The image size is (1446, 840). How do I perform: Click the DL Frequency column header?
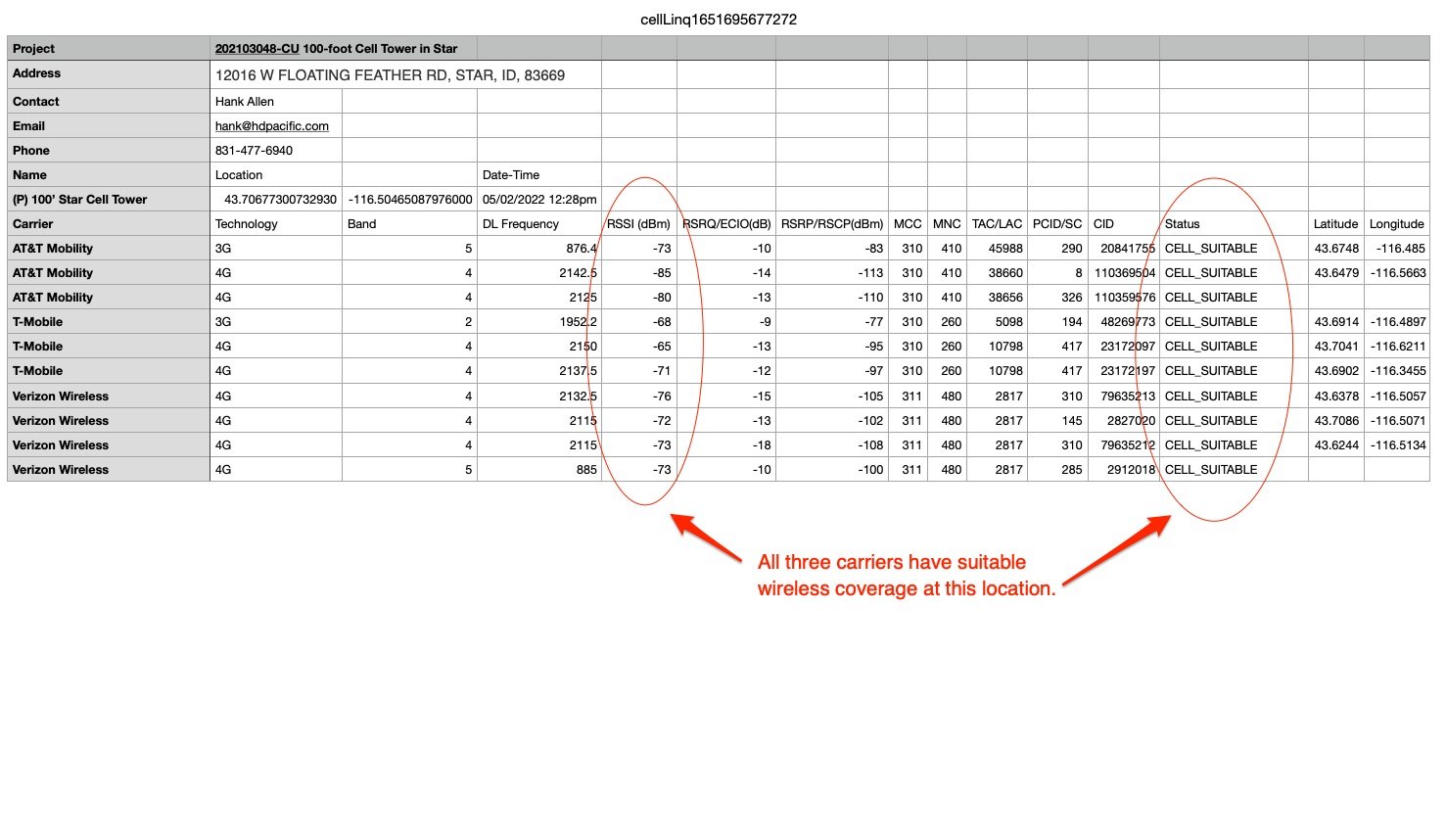click(539, 223)
